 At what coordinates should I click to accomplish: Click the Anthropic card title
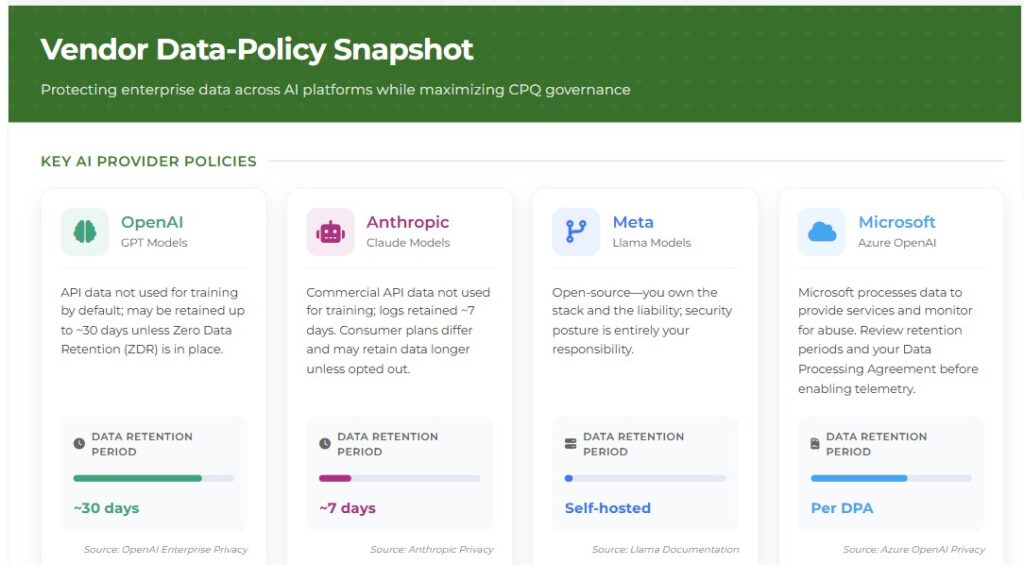click(x=407, y=222)
